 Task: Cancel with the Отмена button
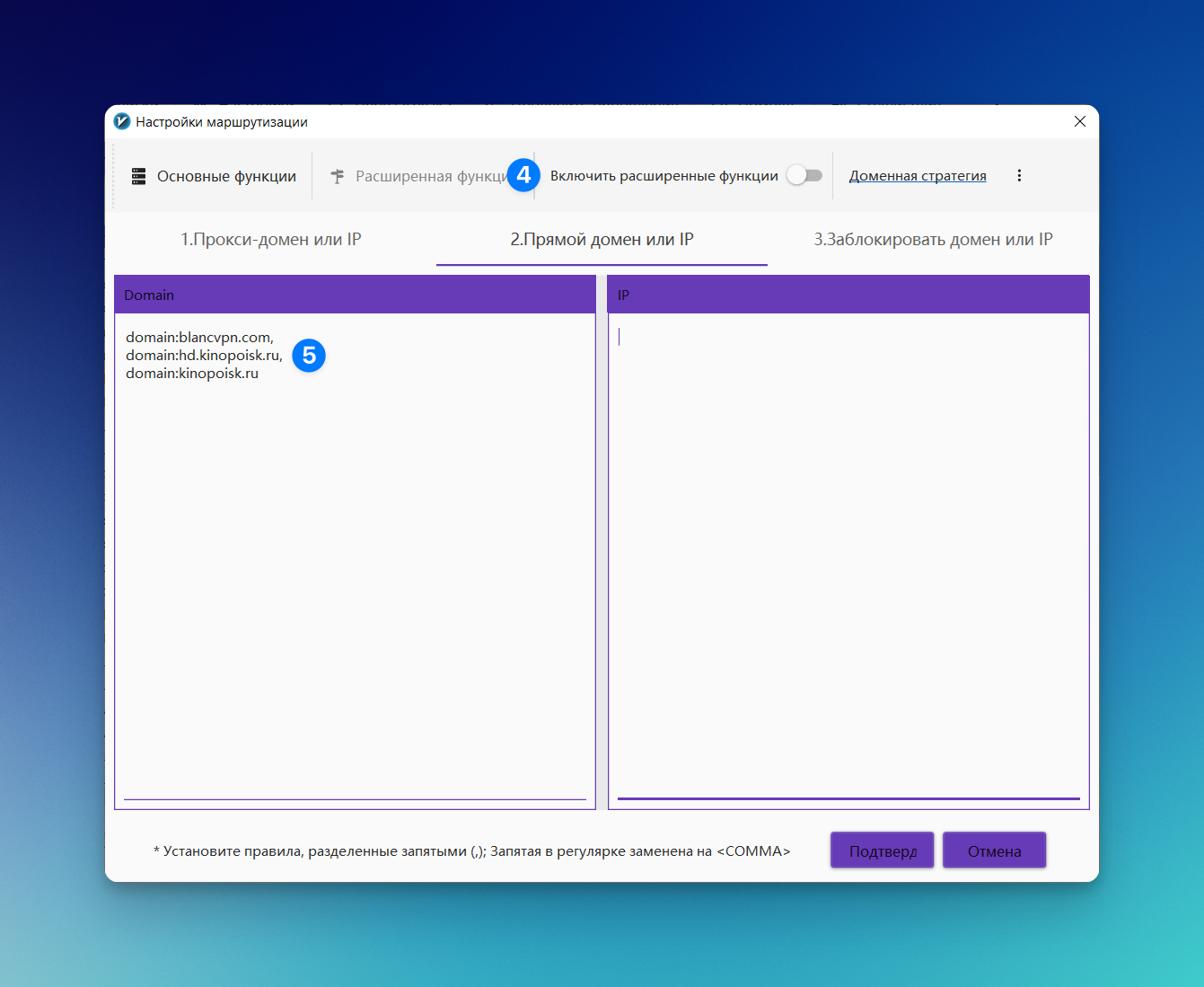coord(994,850)
